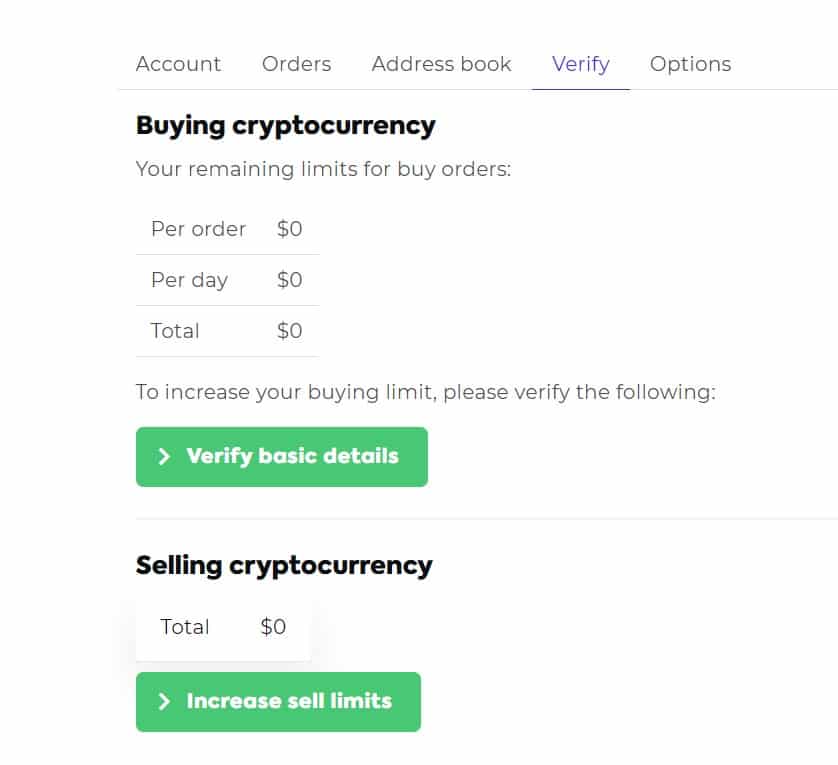Open the Account tab
This screenshot has width=838, height=765.
point(178,64)
